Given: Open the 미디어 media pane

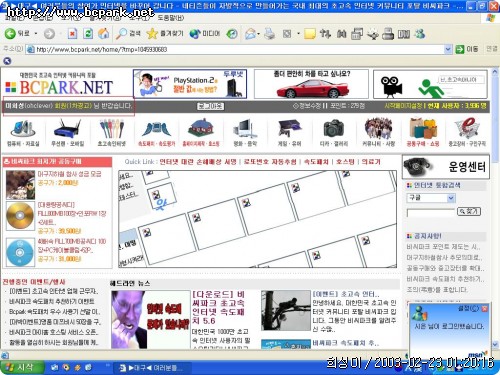Looking at the screenshot, I should (x=205, y=34).
